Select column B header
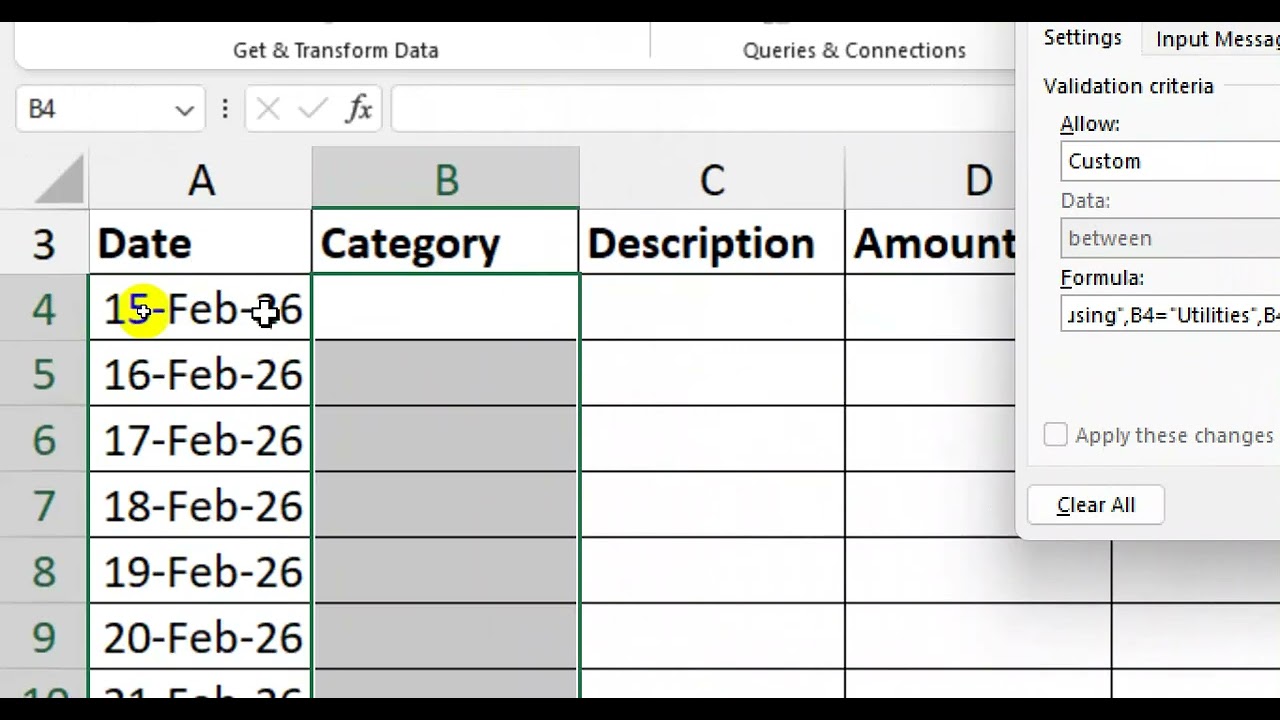The height and width of the screenshot is (720, 1280). click(x=446, y=180)
